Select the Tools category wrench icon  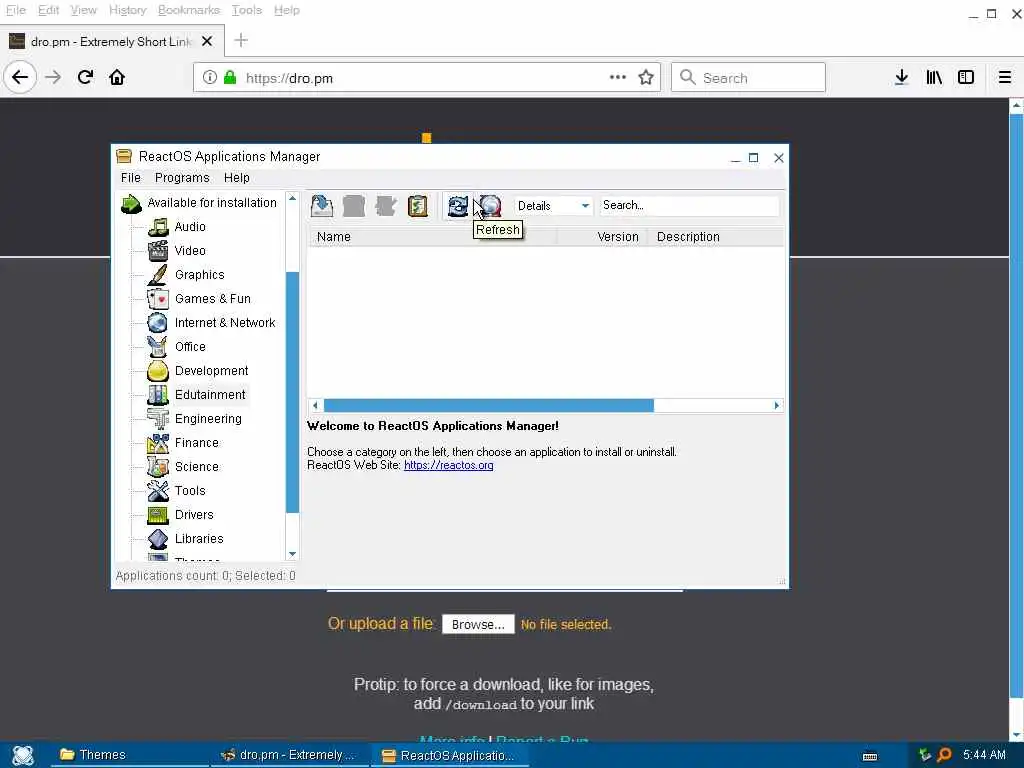(x=158, y=490)
